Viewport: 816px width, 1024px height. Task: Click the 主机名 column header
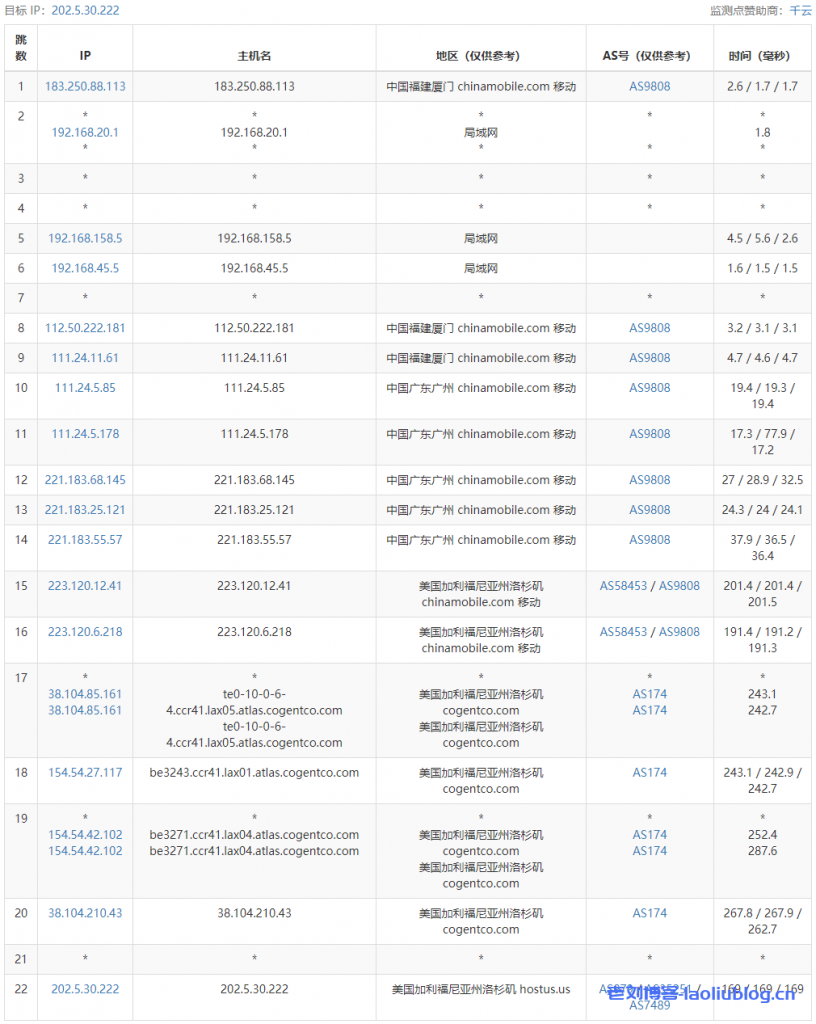click(253, 56)
